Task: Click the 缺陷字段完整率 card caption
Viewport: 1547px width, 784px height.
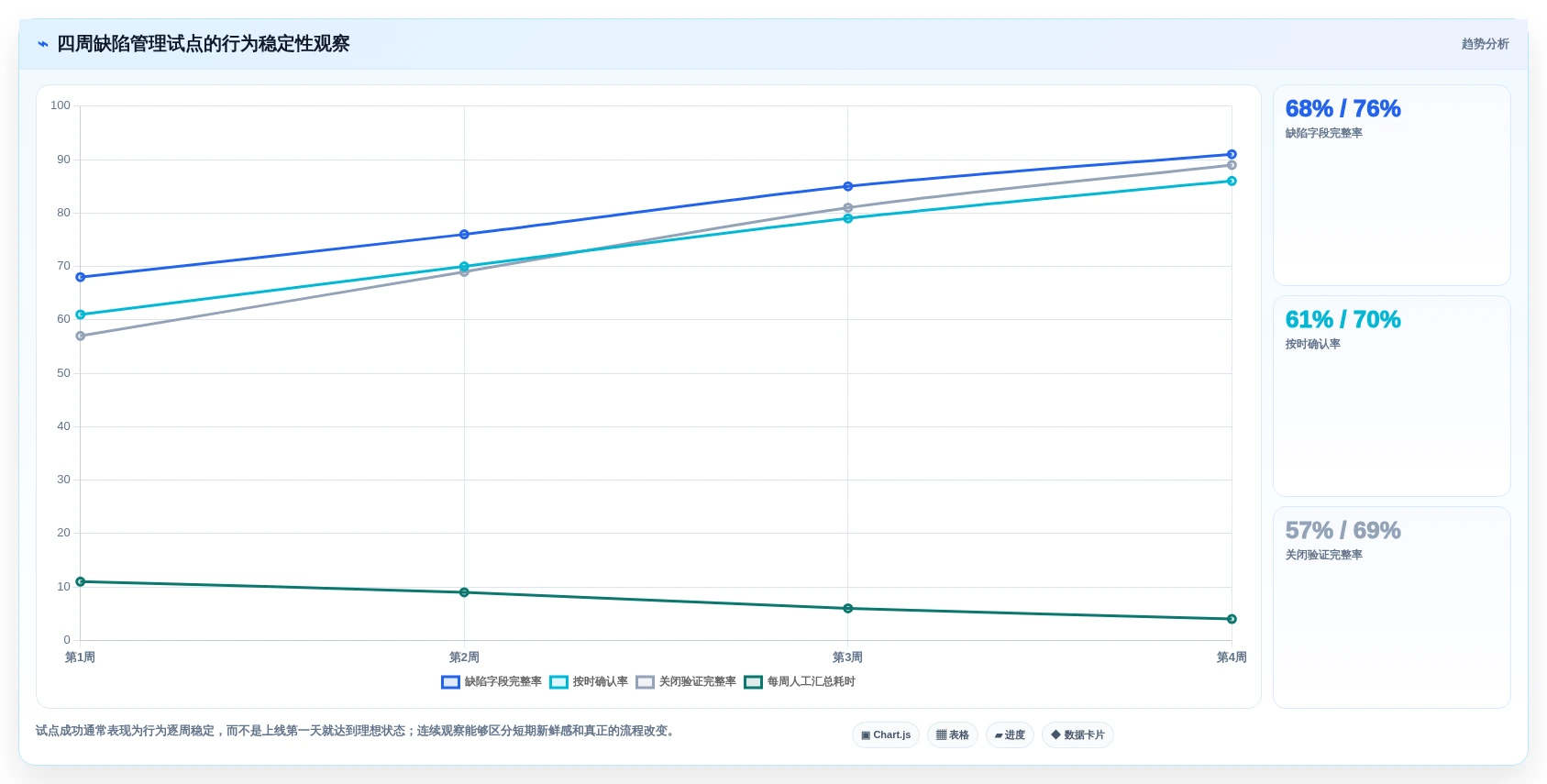Action: coord(1323,134)
